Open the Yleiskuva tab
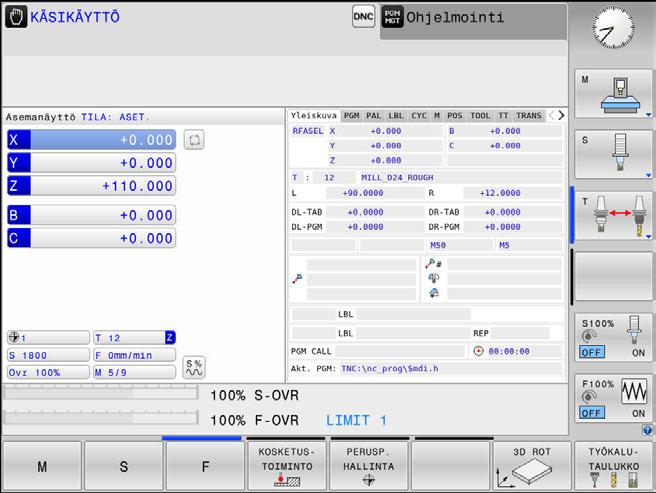656x493 pixels. [x=314, y=116]
